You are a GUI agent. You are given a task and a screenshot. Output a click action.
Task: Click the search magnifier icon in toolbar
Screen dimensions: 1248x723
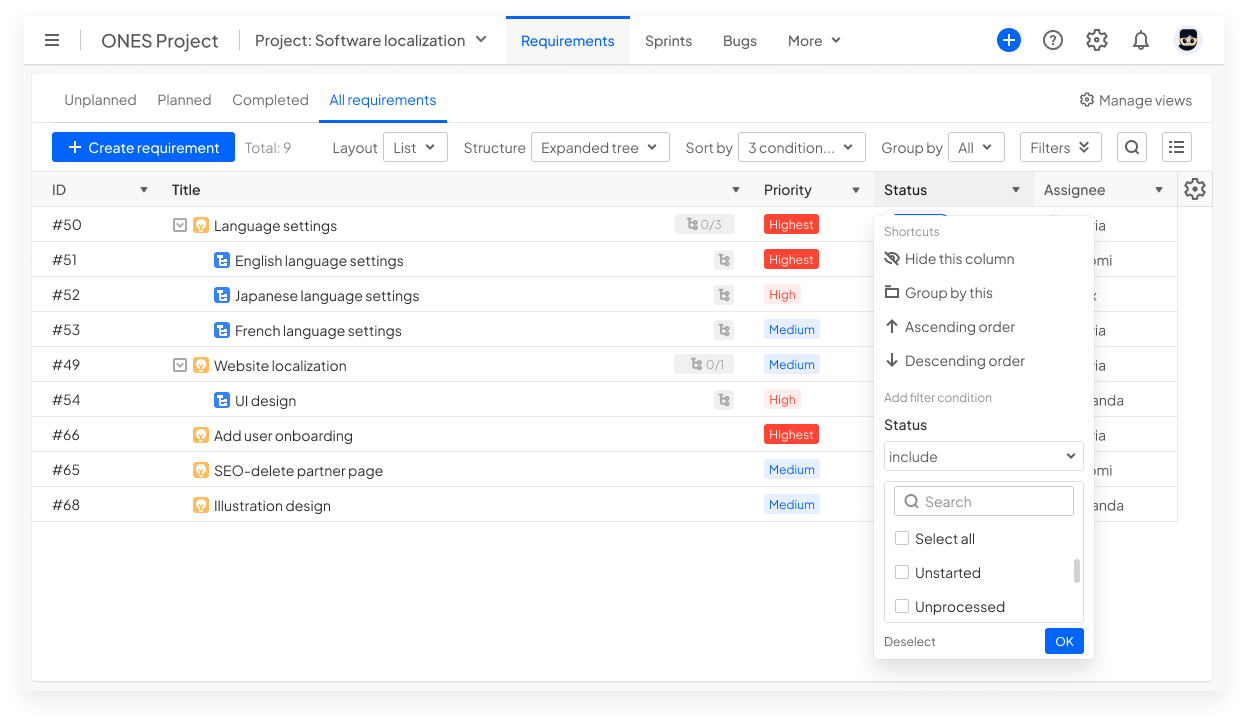coord(1132,147)
